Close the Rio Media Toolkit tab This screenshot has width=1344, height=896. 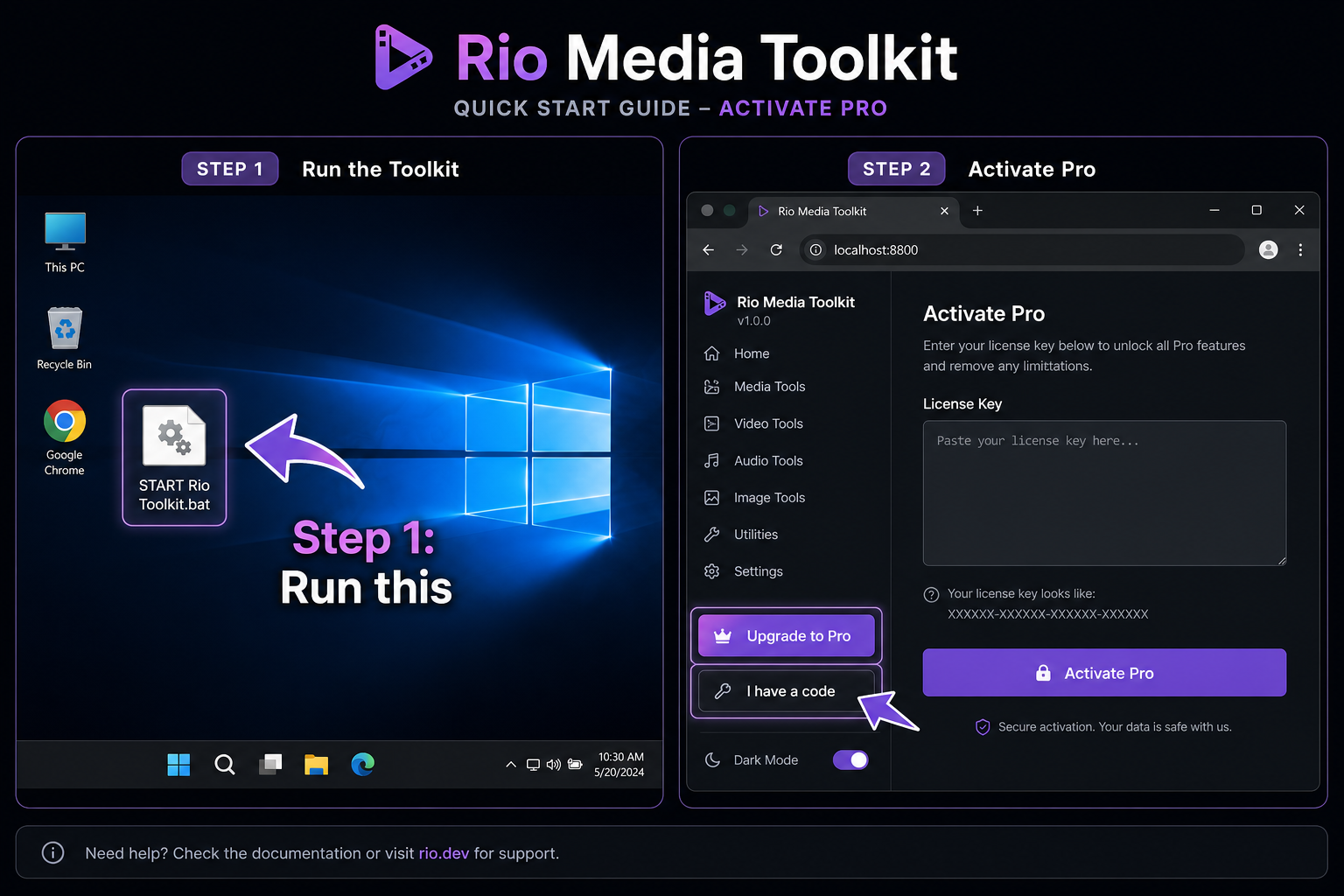pos(944,211)
